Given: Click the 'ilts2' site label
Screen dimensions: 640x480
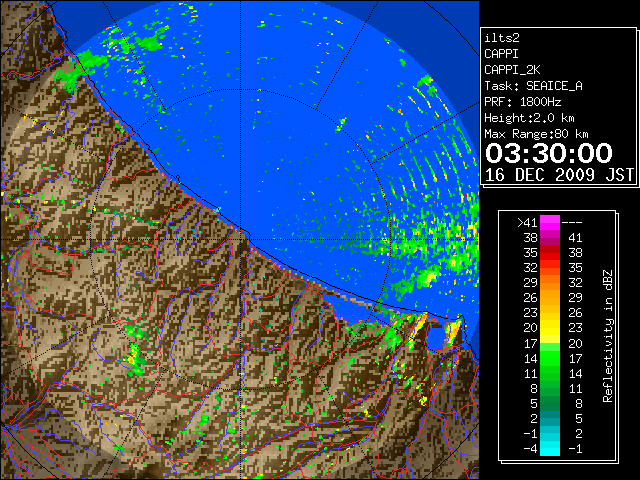Looking at the screenshot, I should pos(502,38).
